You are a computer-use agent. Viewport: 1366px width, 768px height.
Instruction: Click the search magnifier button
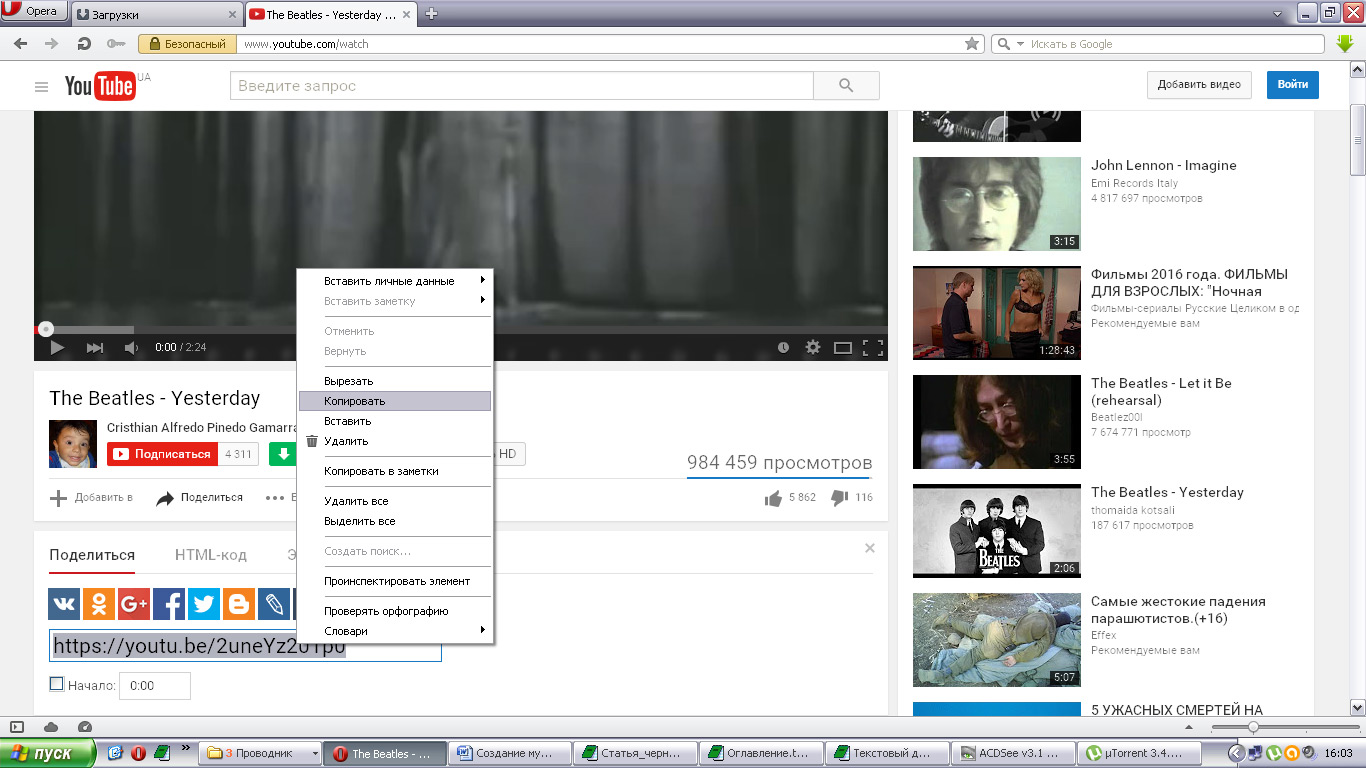(846, 86)
